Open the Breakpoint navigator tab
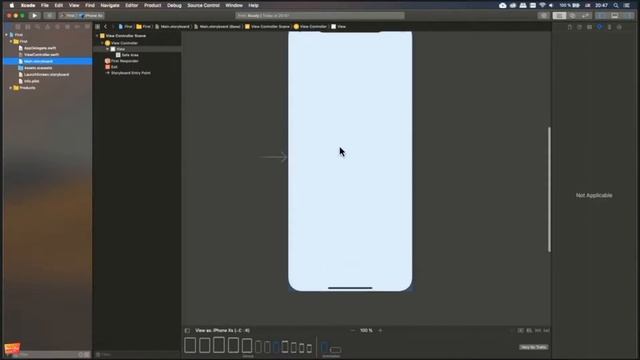Viewport: 640px width, 360px height. coord(77,27)
